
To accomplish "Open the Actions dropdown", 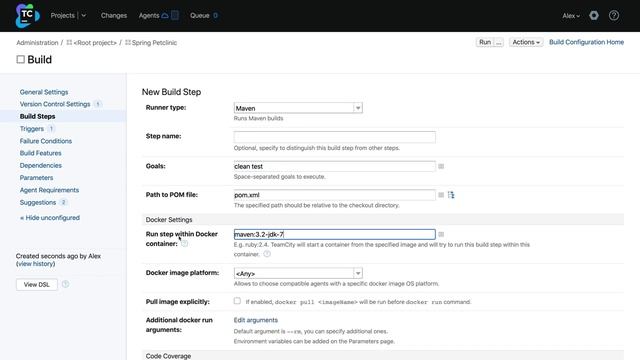I will [x=526, y=42].
